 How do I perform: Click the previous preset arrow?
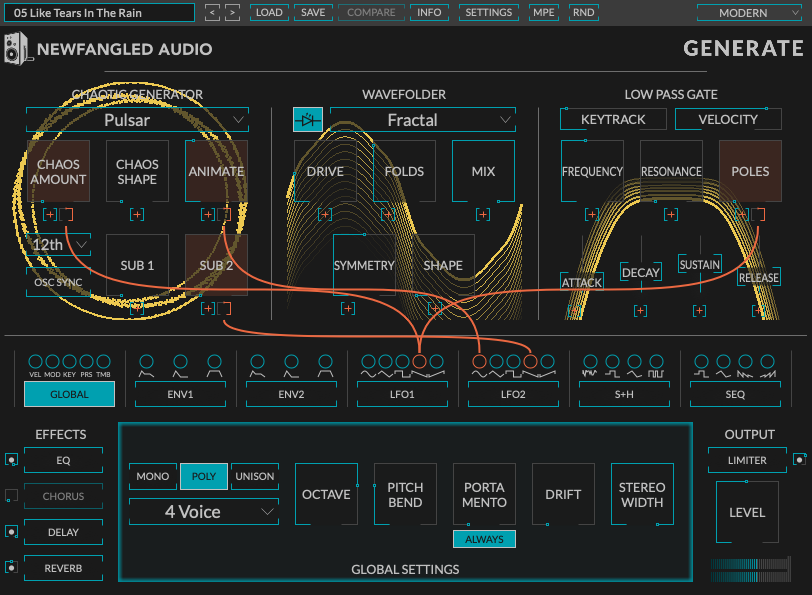tap(212, 13)
